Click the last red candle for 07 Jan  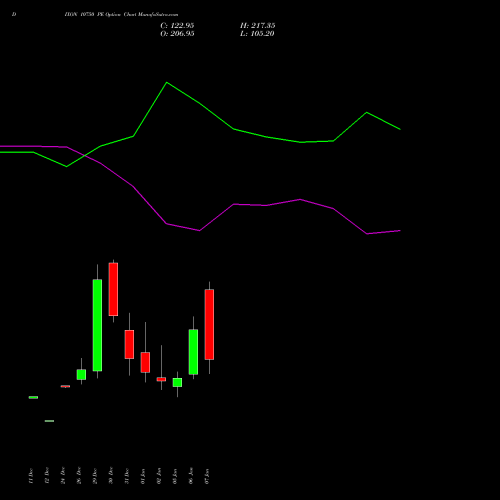point(209,324)
